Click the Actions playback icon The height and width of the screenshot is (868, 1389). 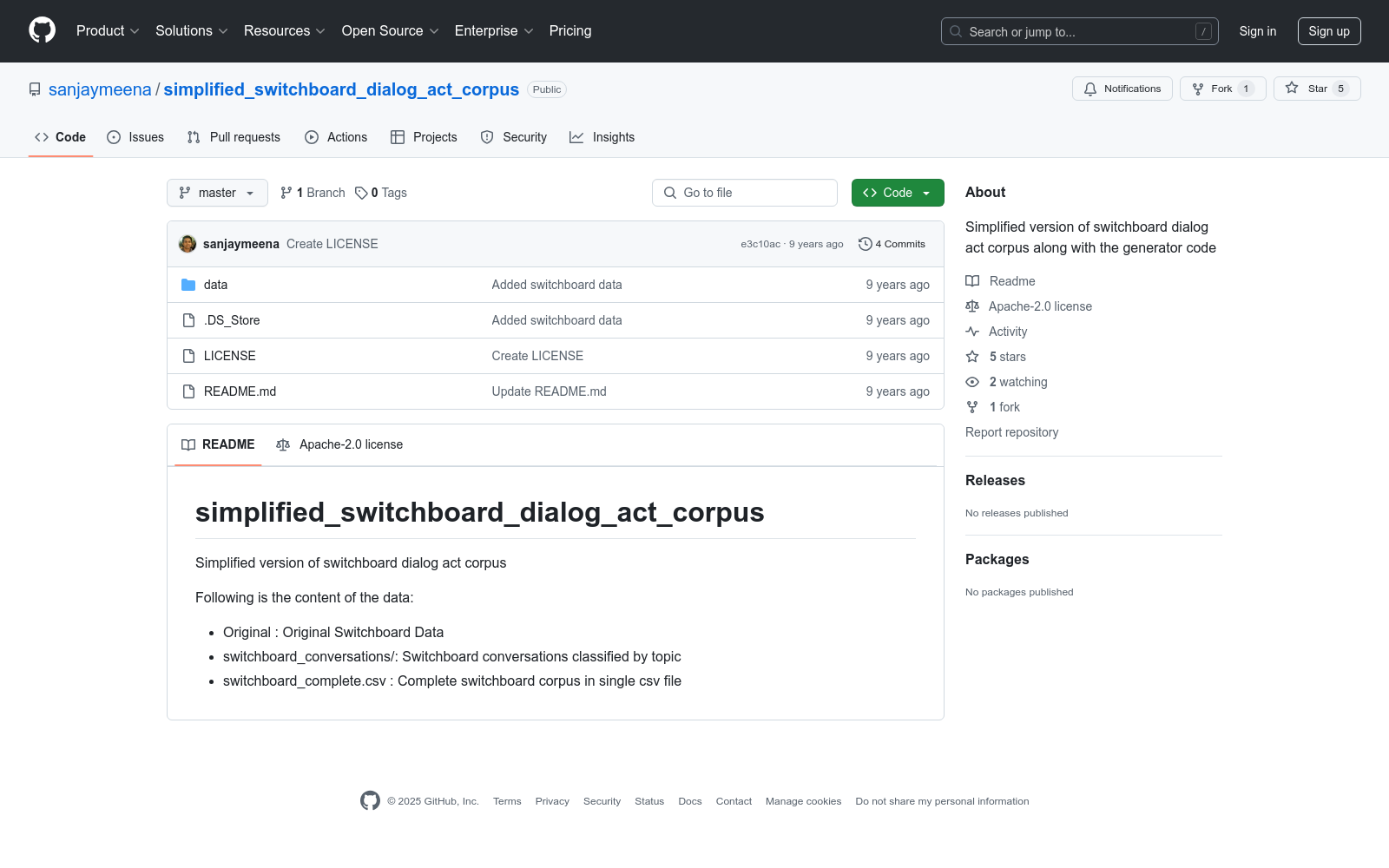pos(311,137)
